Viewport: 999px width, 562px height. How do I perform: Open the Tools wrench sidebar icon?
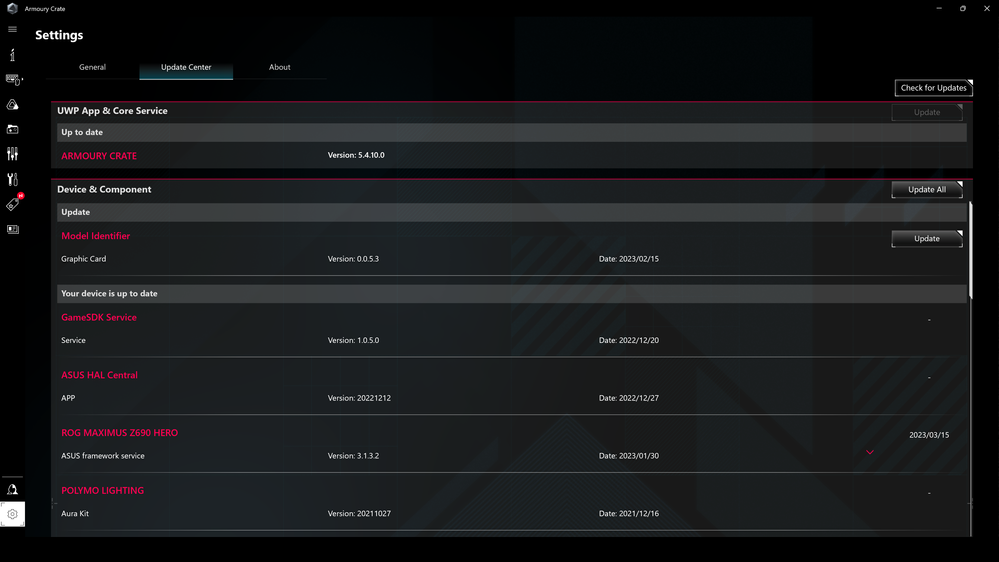pyautogui.click(x=12, y=179)
